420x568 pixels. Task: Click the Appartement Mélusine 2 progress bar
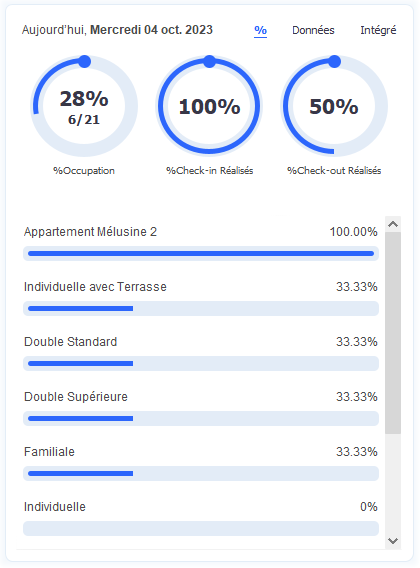[x=201, y=254]
